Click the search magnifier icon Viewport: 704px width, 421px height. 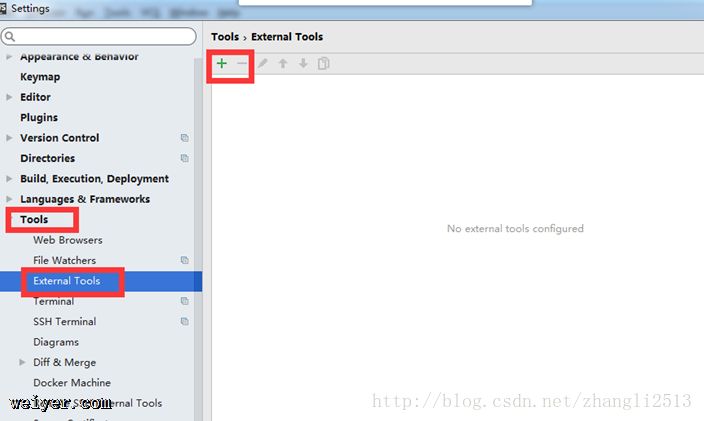pyautogui.click(x=10, y=36)
